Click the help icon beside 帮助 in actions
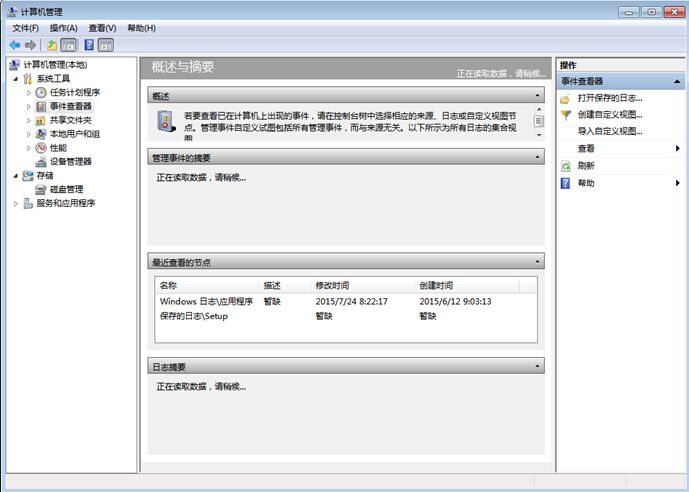This screenshot has width=689, height=492. [x=566, y=183]
